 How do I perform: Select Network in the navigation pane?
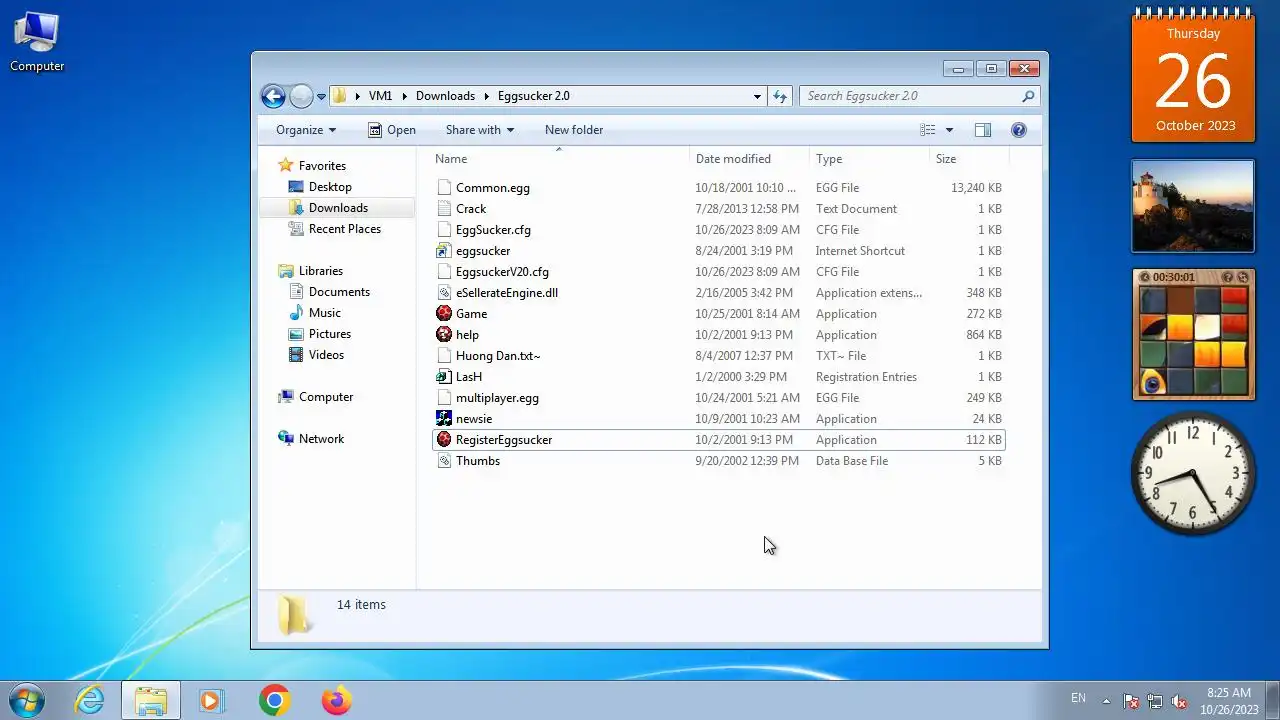pos(321,439)
